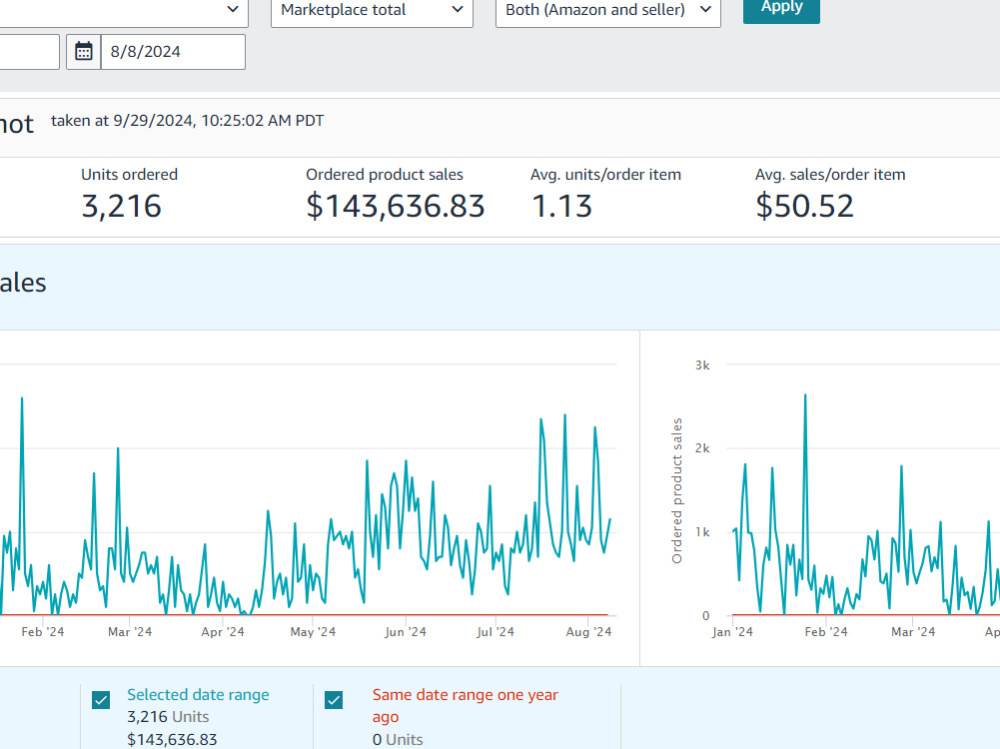Viewport: 1000px width, 749px height.
Task: Click the Mar '24 axis label on left chart
Action: pyautogui.click(x=130, y=632)
